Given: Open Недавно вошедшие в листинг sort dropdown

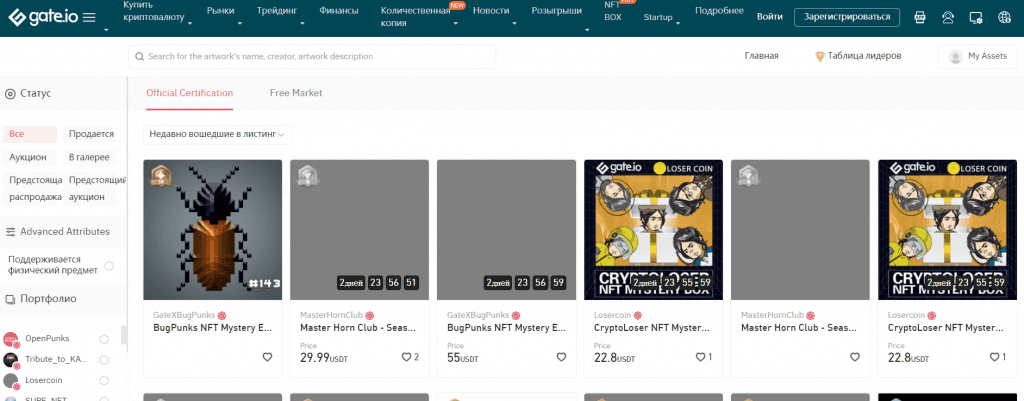Looking at the screenshot, I should click(217, 135).
